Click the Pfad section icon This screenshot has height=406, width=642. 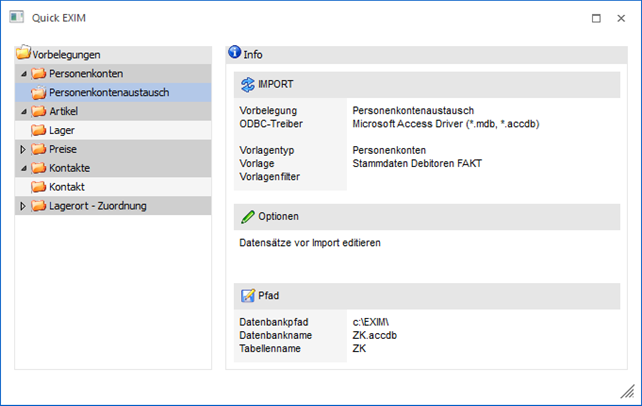click(x=248, y=296)
